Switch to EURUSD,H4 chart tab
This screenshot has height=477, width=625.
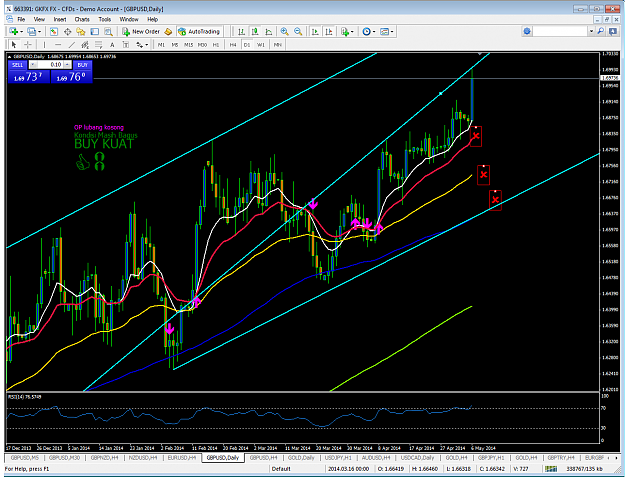181,458
